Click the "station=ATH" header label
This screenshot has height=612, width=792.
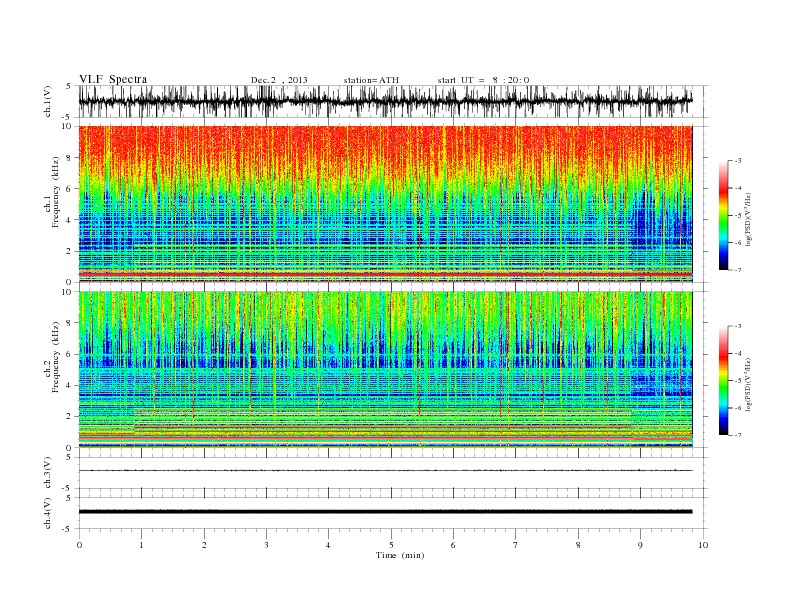click(x=371, y=80)
